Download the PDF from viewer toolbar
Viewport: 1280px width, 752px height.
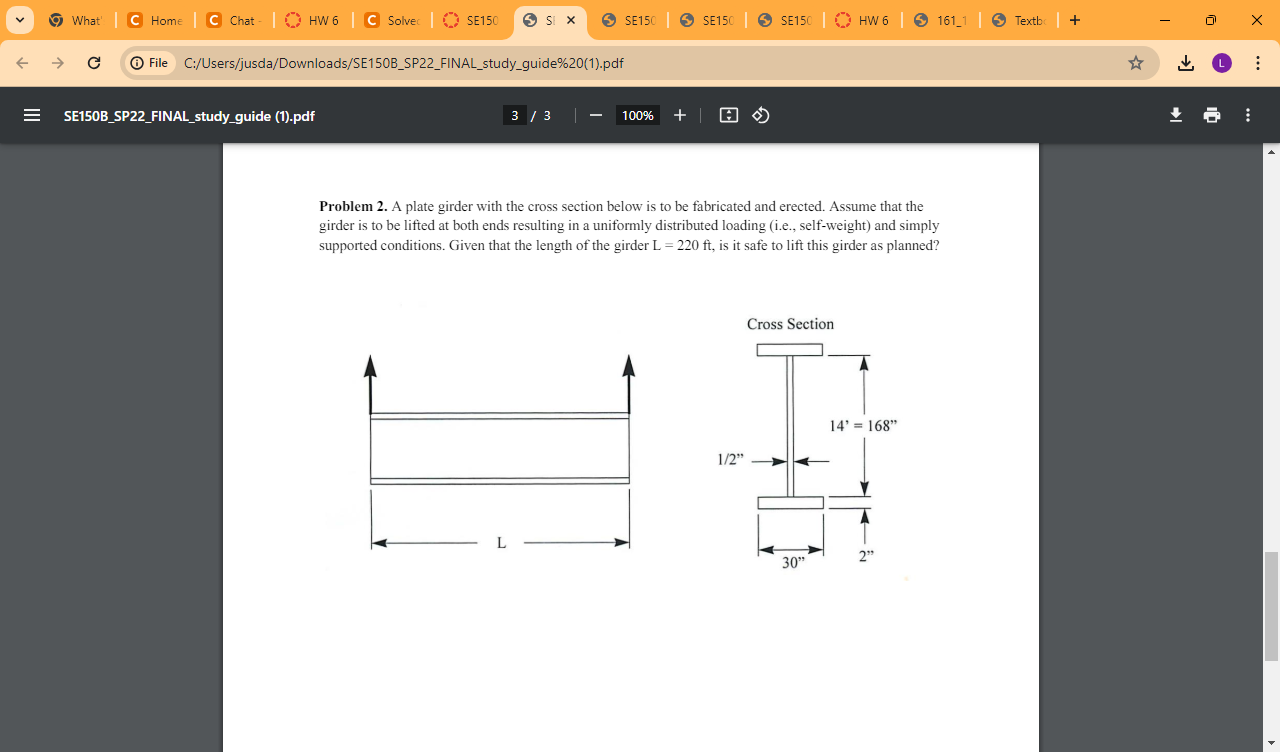click(x=1176, y=115)
